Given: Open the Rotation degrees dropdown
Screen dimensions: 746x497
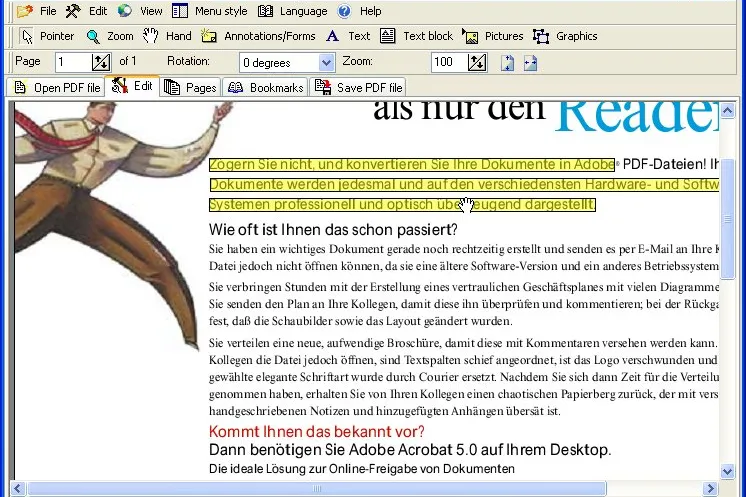Looking at the screenshot, I should (x=326, y=62).
